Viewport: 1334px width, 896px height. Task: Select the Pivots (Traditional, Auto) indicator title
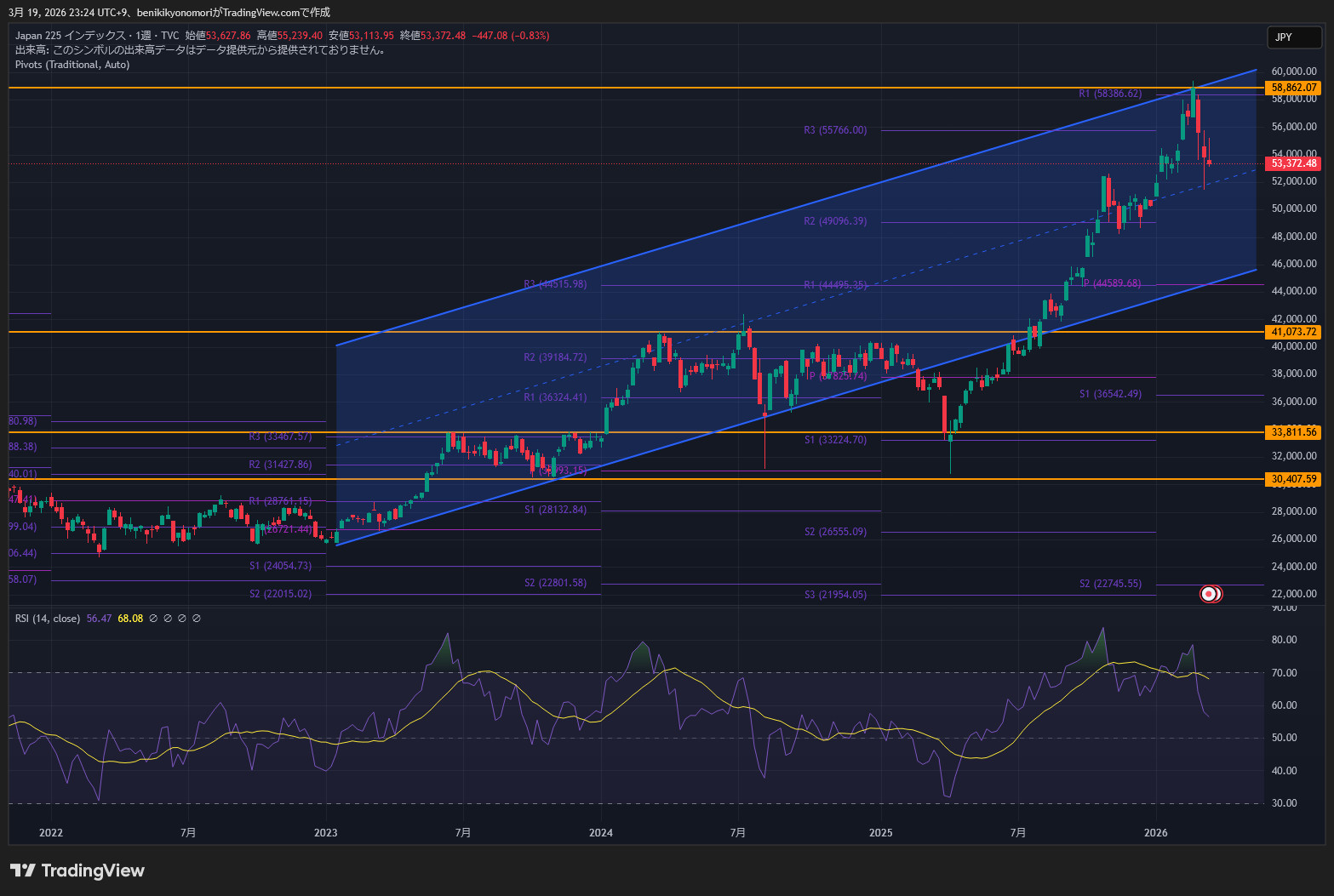pos(72,65)
